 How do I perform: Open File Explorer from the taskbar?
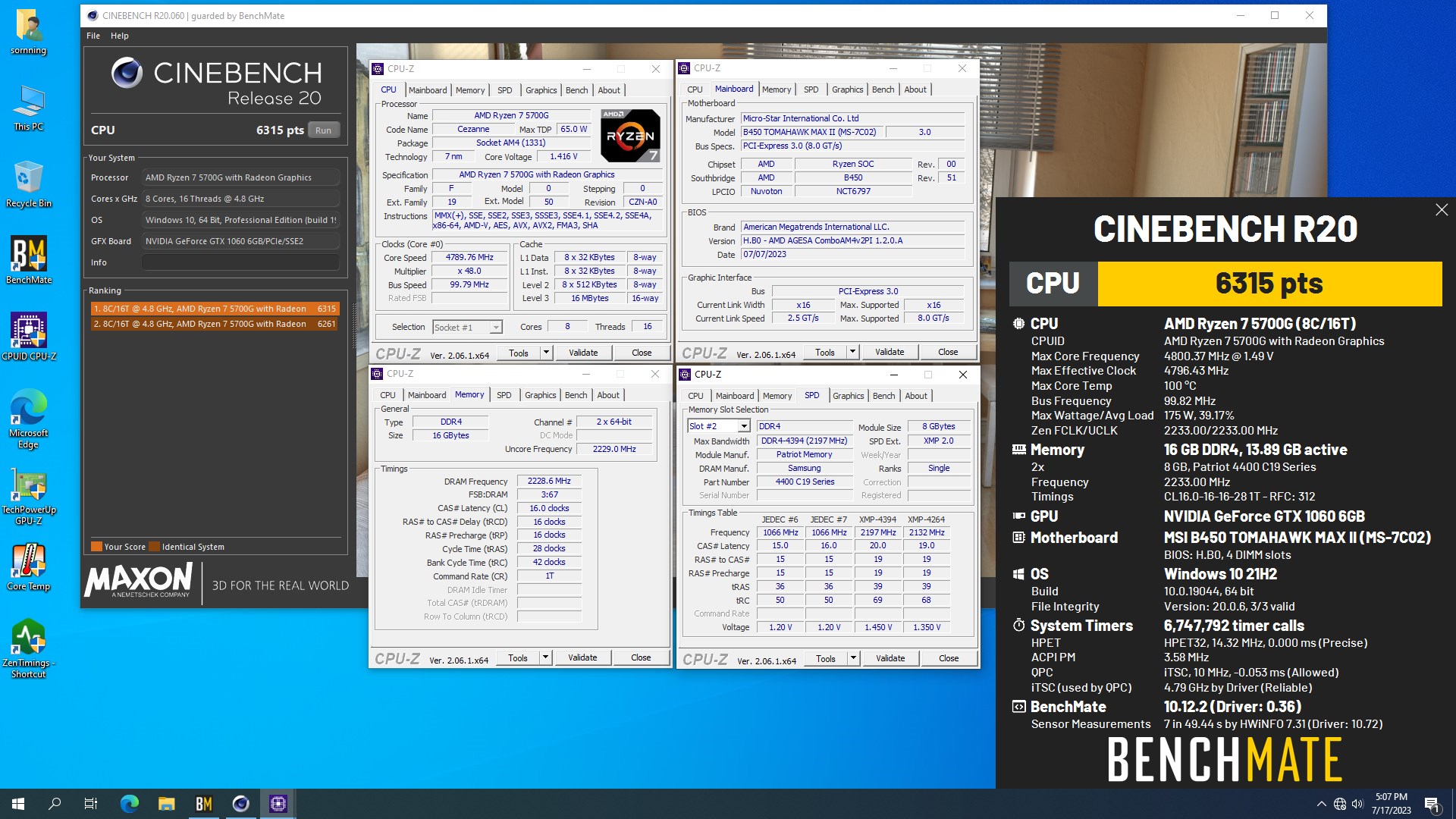167,804
